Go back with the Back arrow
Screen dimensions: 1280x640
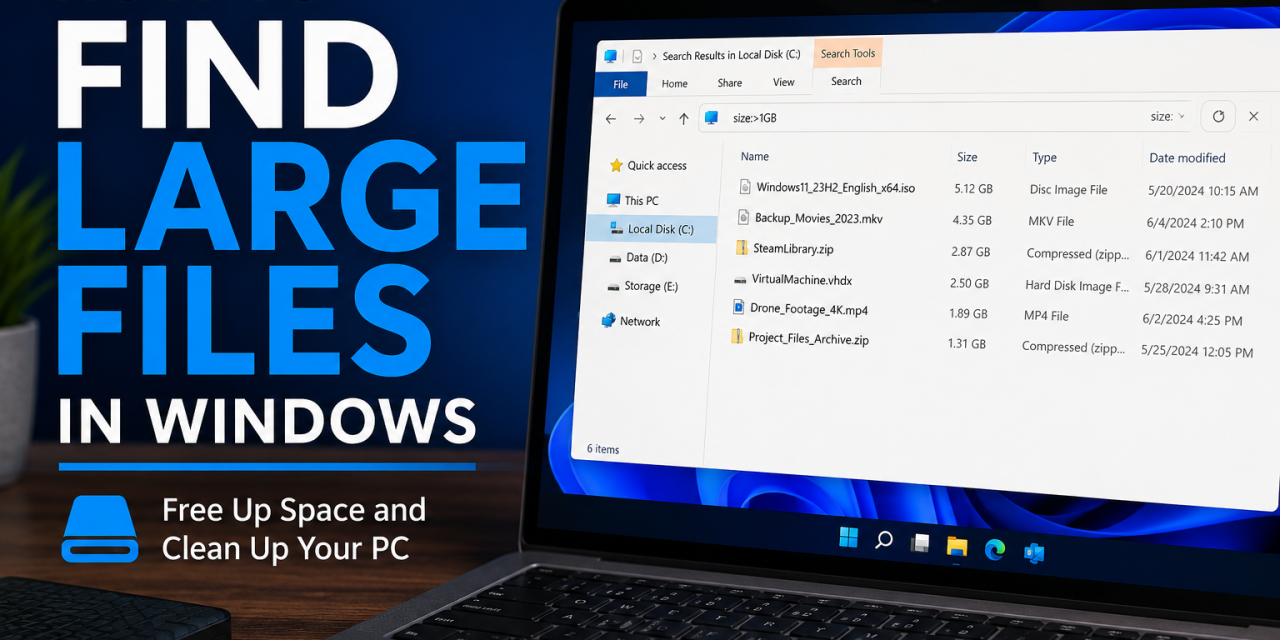click(x=611, y=118)
